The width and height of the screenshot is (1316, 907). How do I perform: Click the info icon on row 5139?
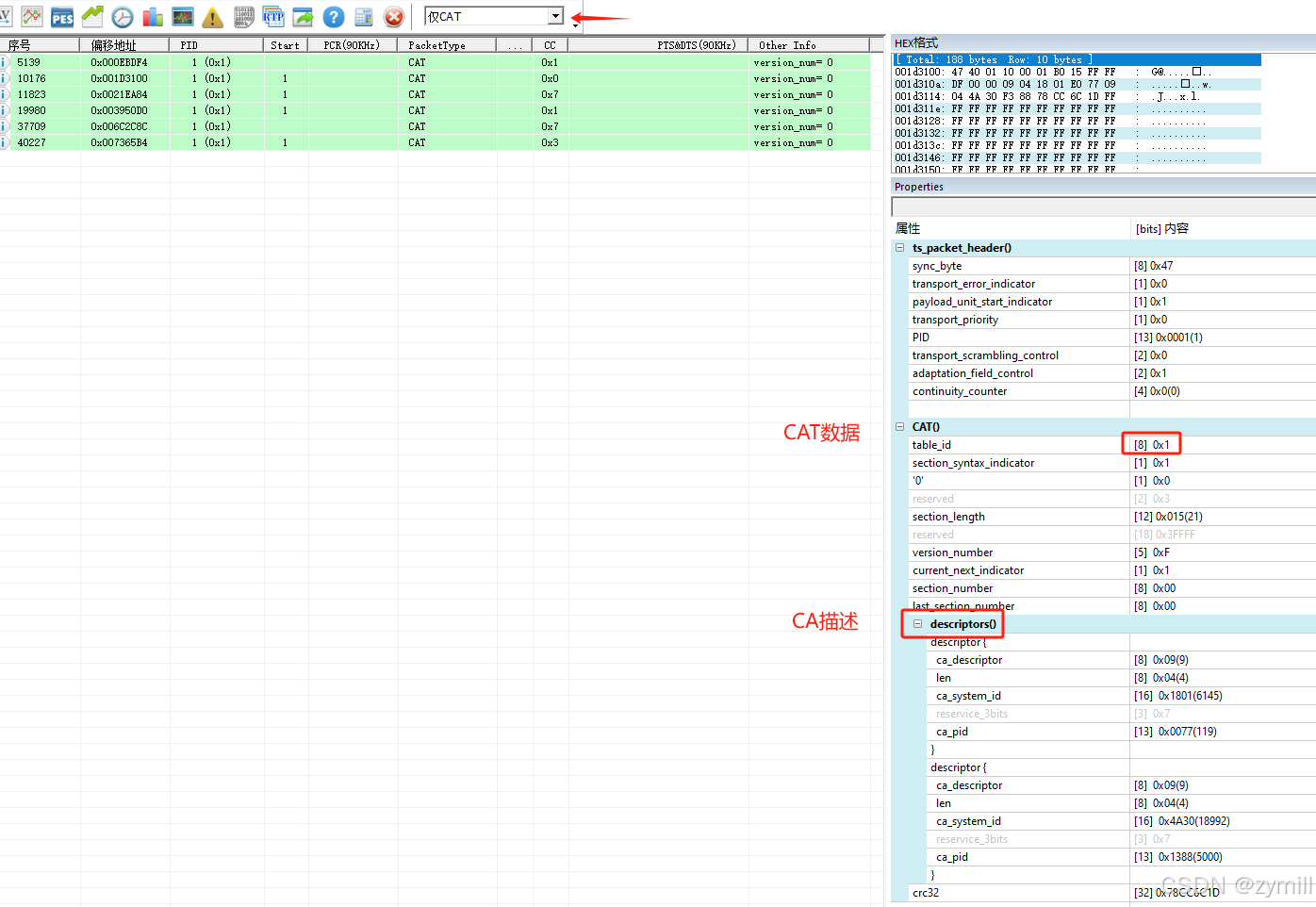click(5, 62)
